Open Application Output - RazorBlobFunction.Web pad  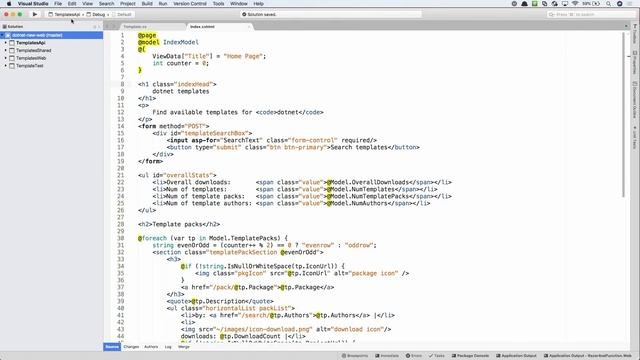[588, 356]
